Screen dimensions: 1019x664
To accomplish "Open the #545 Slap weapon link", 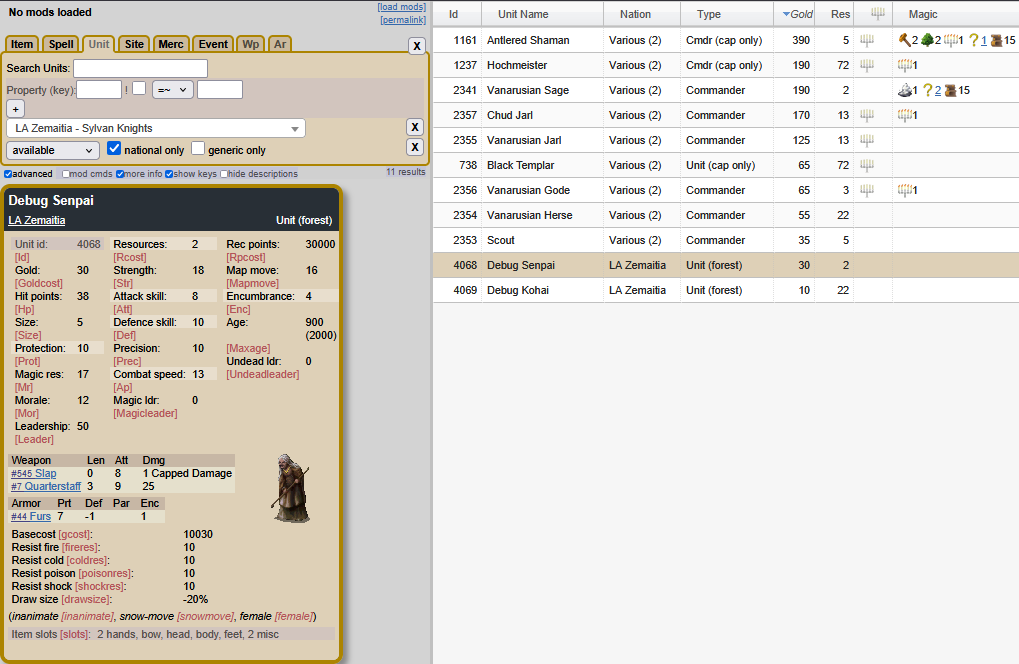I will [x=34, y=474].
